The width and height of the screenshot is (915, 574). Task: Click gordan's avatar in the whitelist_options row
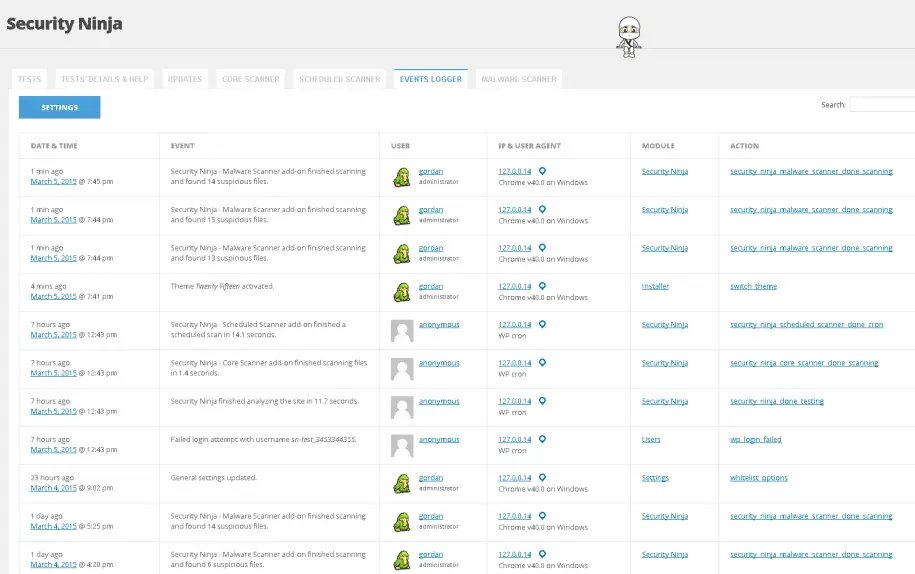click(401, 484)
